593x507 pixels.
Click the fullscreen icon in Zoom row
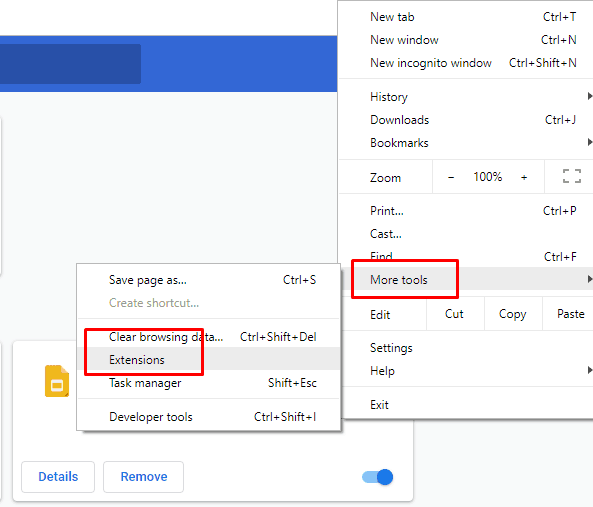tap(571, 177)
